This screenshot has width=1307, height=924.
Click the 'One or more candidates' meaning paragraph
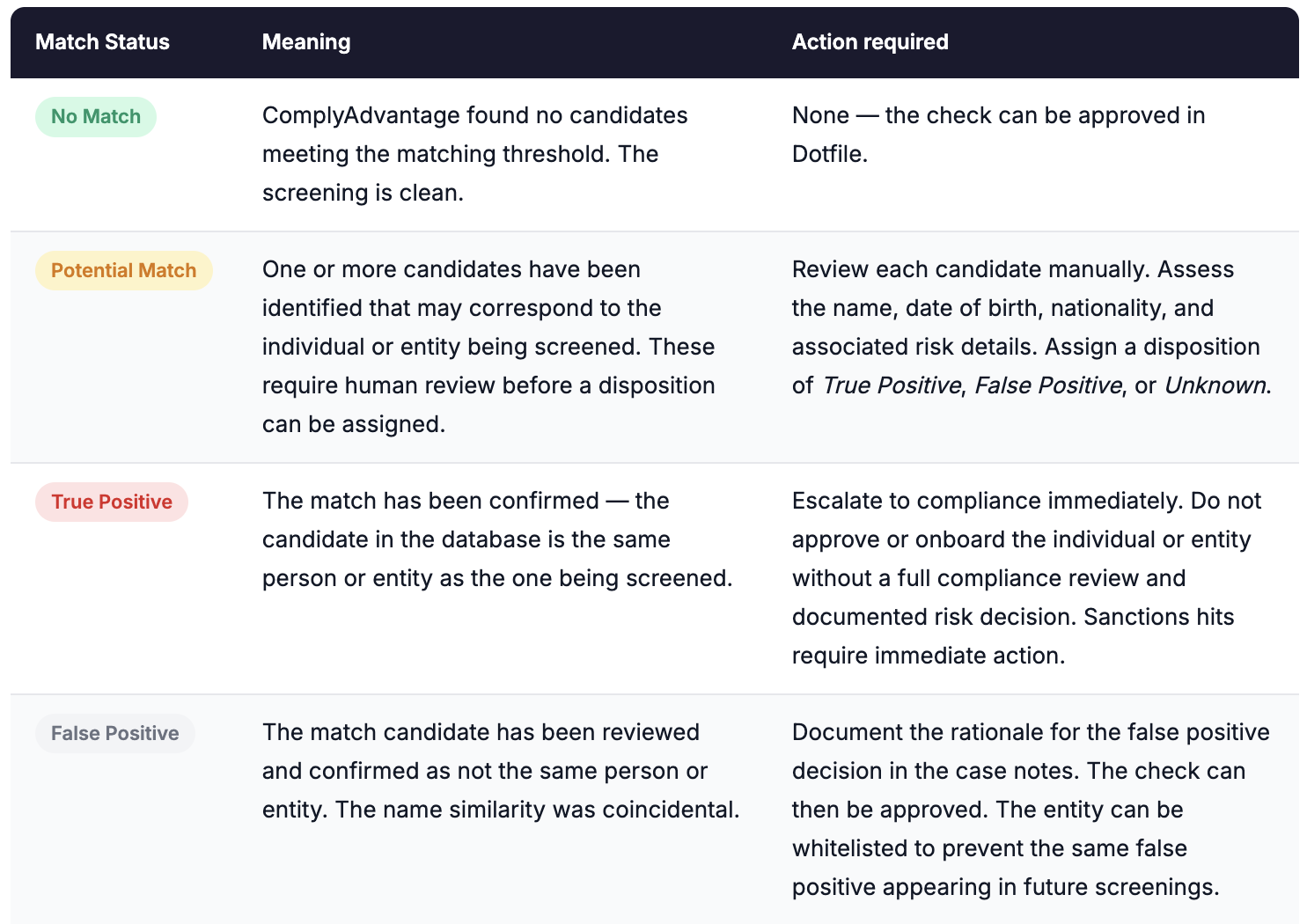point(488,347)
